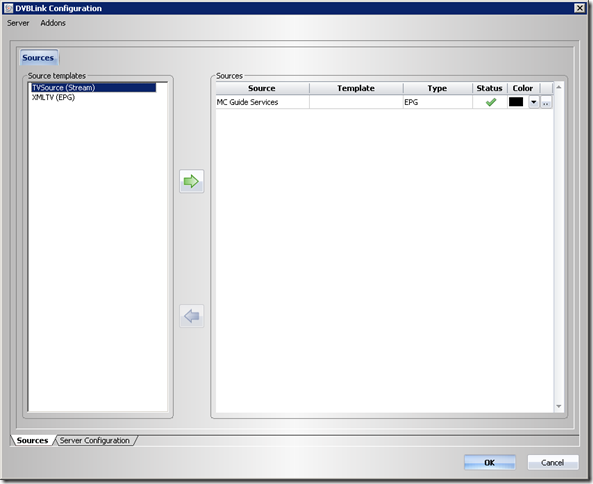Viewport: 593px width, 484px height.
Task: Open the ellipsis settings button for MC Guide Services
Action: click(546, 102)
